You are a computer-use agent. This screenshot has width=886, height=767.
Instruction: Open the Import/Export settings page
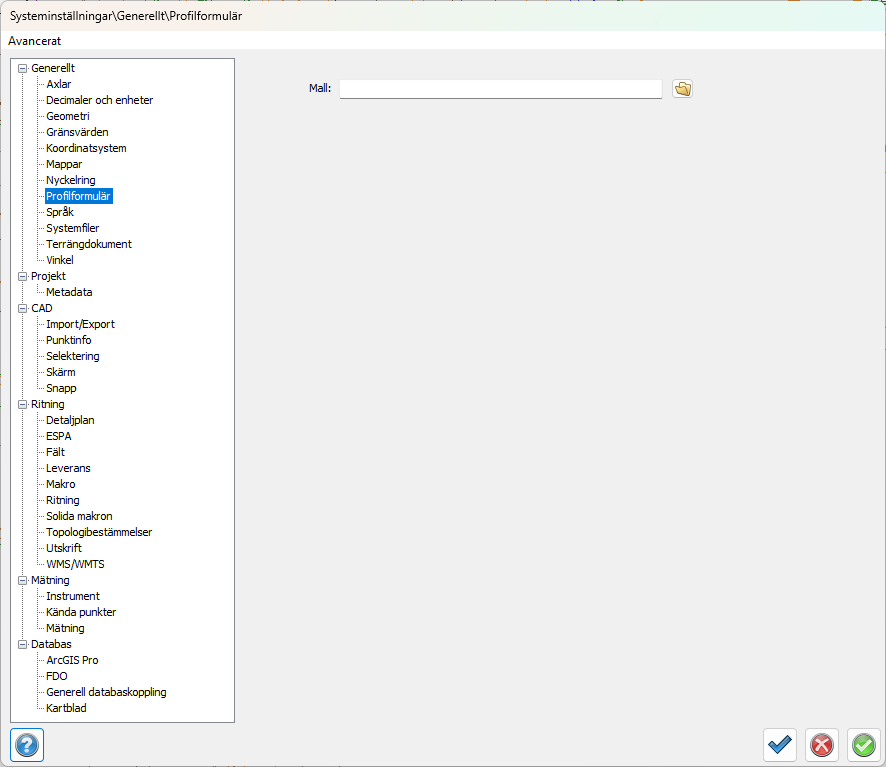[x=80, y=324]
